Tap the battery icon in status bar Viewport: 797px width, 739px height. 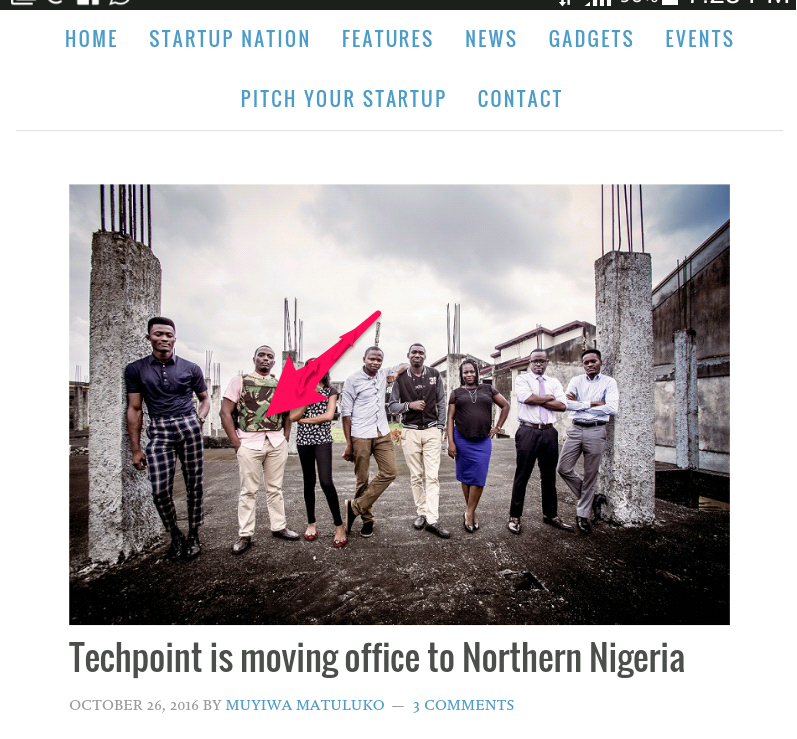click(670, 2)
